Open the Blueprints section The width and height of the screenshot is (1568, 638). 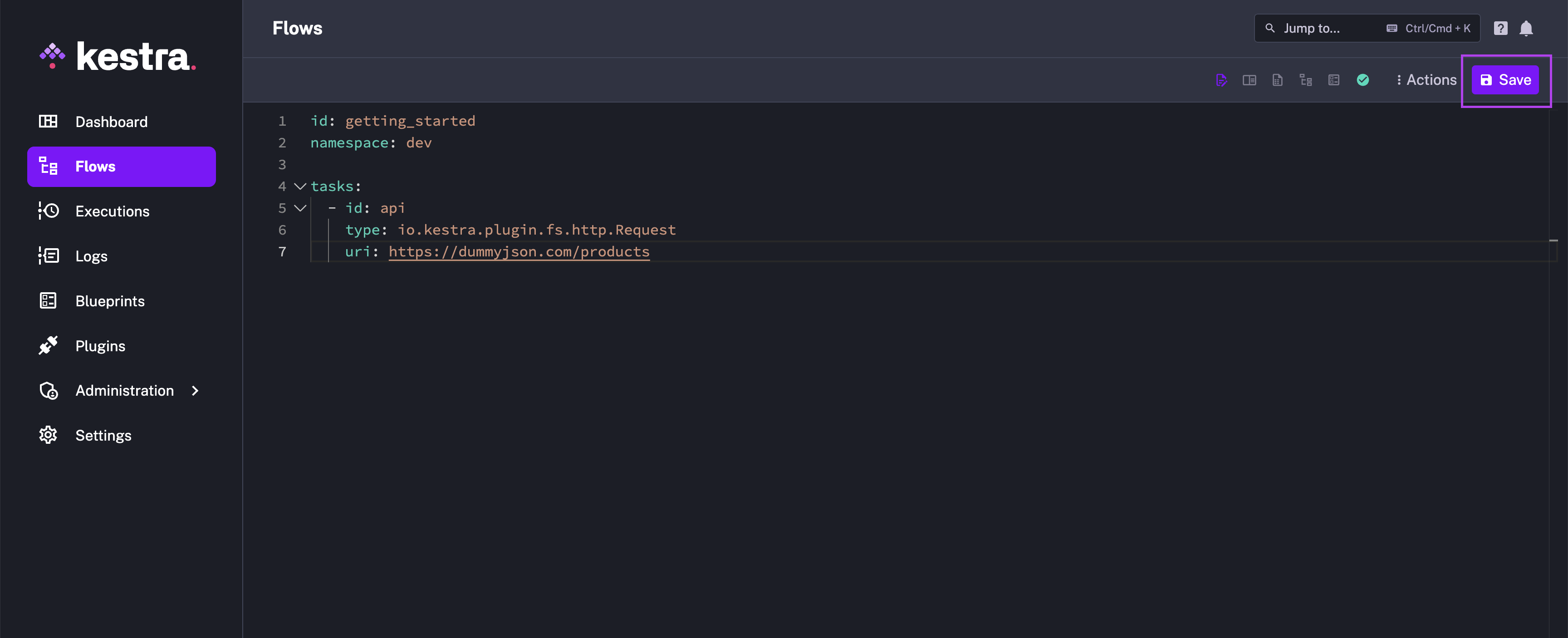pos(109,301)
